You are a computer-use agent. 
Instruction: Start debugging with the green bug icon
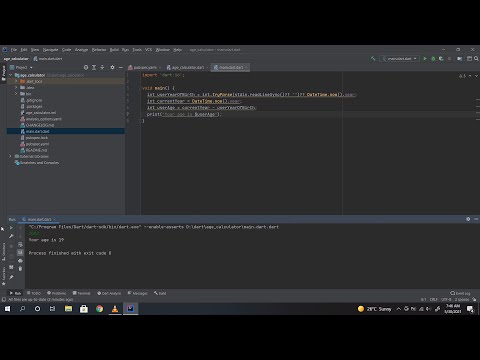click(433, 59)
